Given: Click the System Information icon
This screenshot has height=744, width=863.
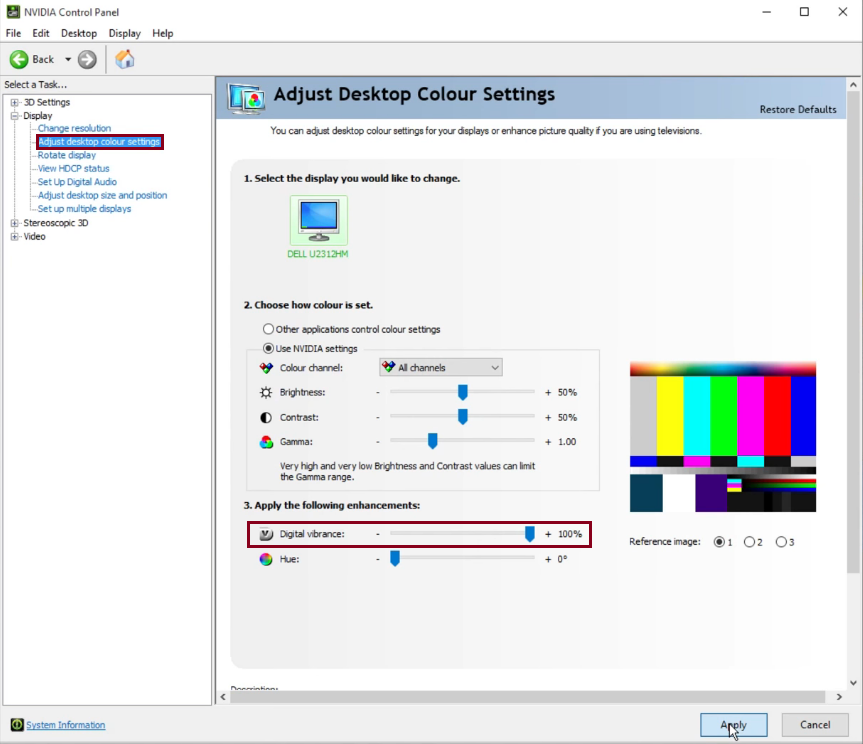Looking at the screenshot, I should [x=17, y=725].
